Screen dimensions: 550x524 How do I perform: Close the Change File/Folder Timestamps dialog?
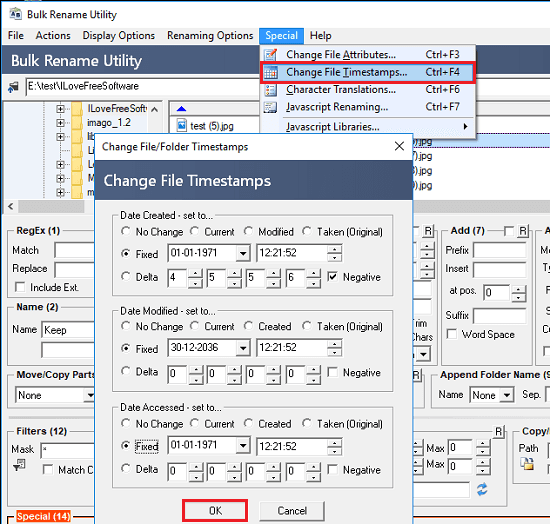click(x=399, y=146)
